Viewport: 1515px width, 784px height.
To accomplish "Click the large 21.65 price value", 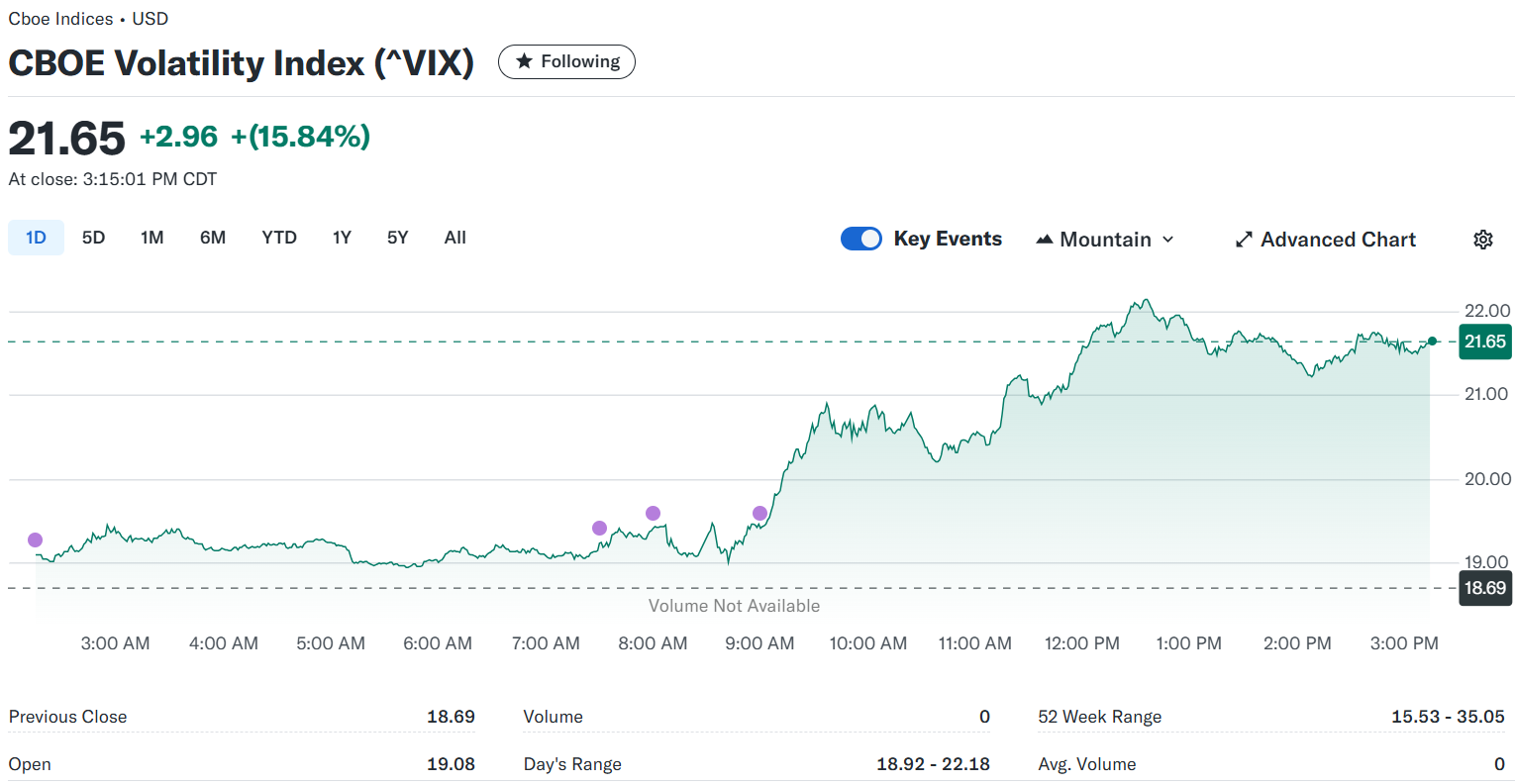I will click(x=67, y=138).
